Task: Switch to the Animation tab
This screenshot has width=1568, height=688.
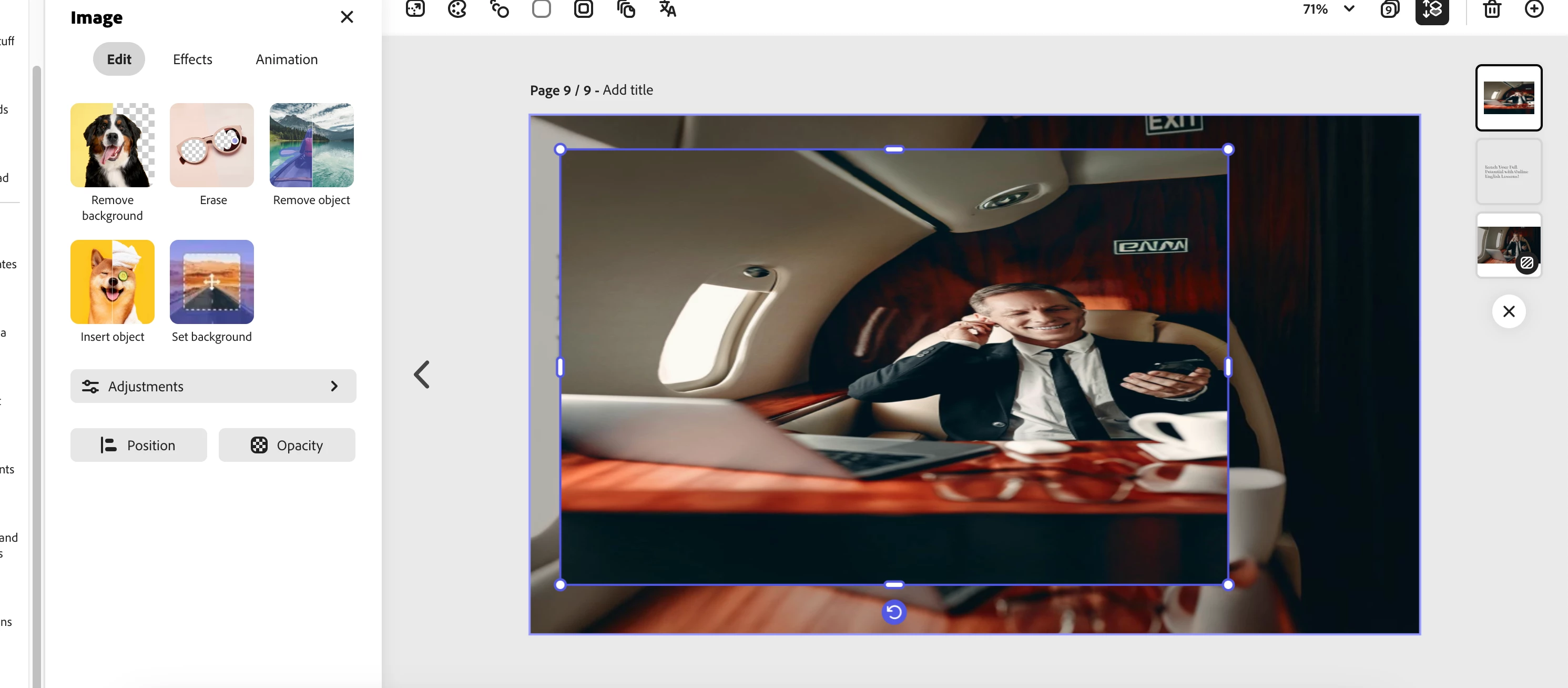Action: [286, 59]
